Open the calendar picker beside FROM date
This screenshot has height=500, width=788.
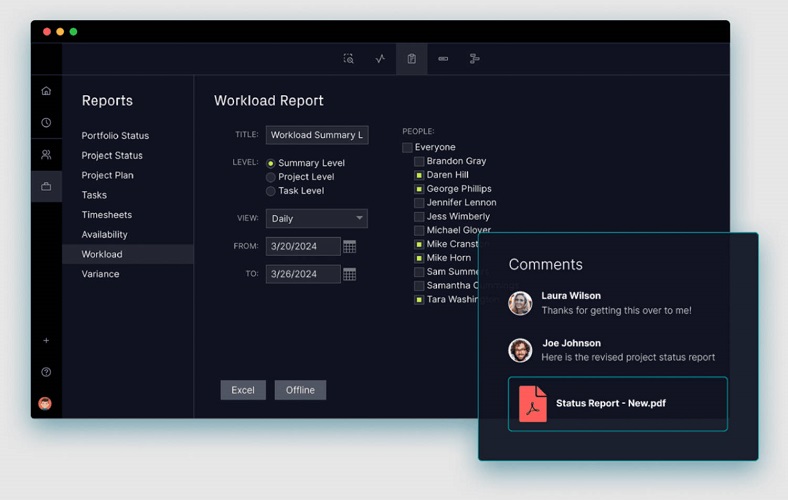pyautogui.click(x=350, y=246)
